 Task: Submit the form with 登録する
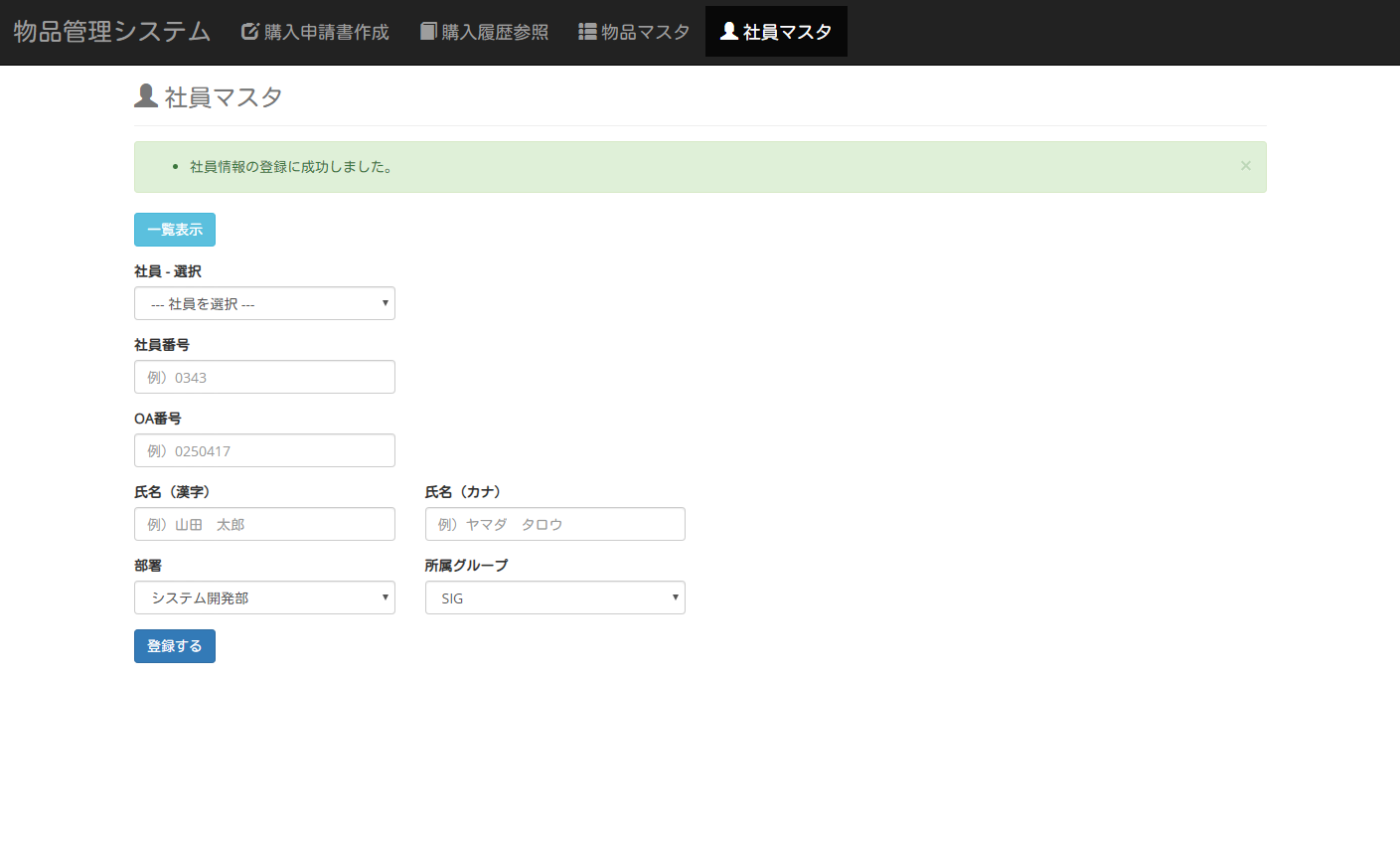[175, 646]
